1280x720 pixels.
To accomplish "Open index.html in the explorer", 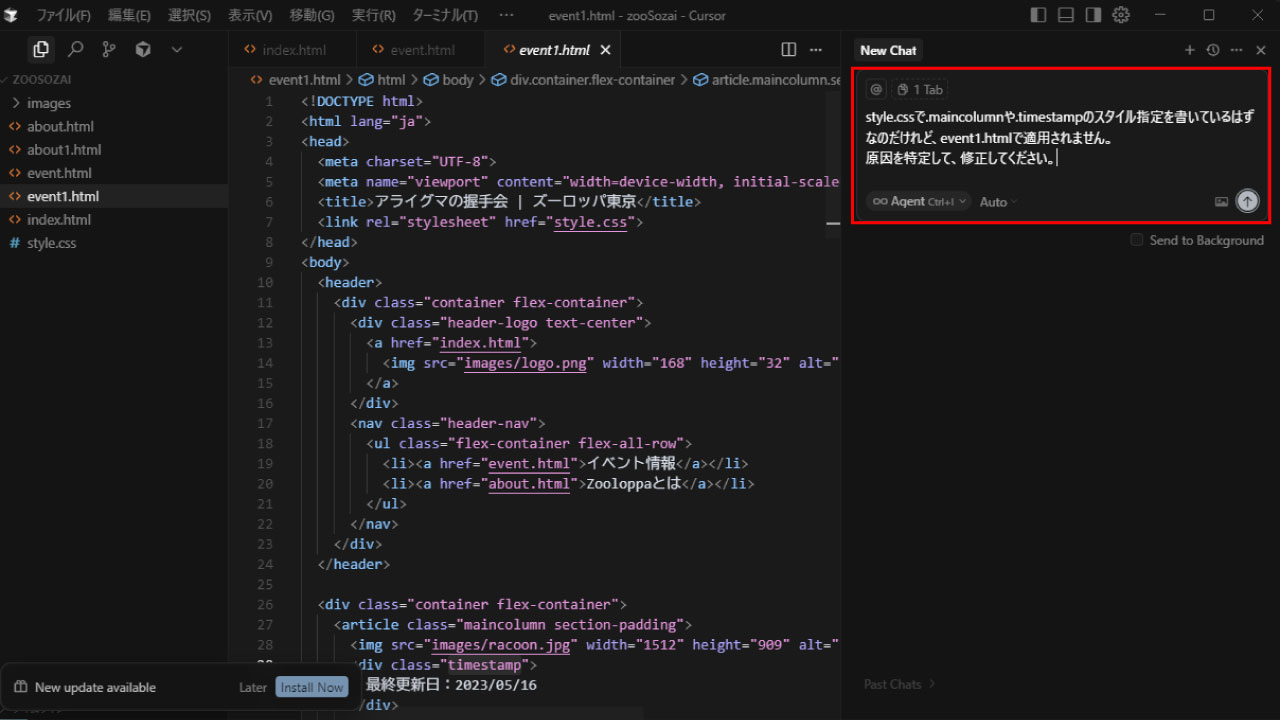I will coord(114,219).
